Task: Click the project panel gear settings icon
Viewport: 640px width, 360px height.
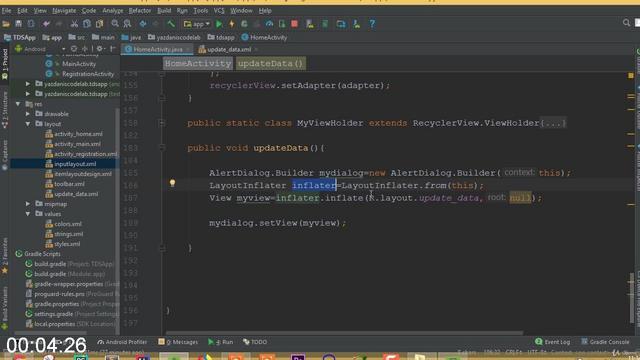Action: tap(99, 49)
